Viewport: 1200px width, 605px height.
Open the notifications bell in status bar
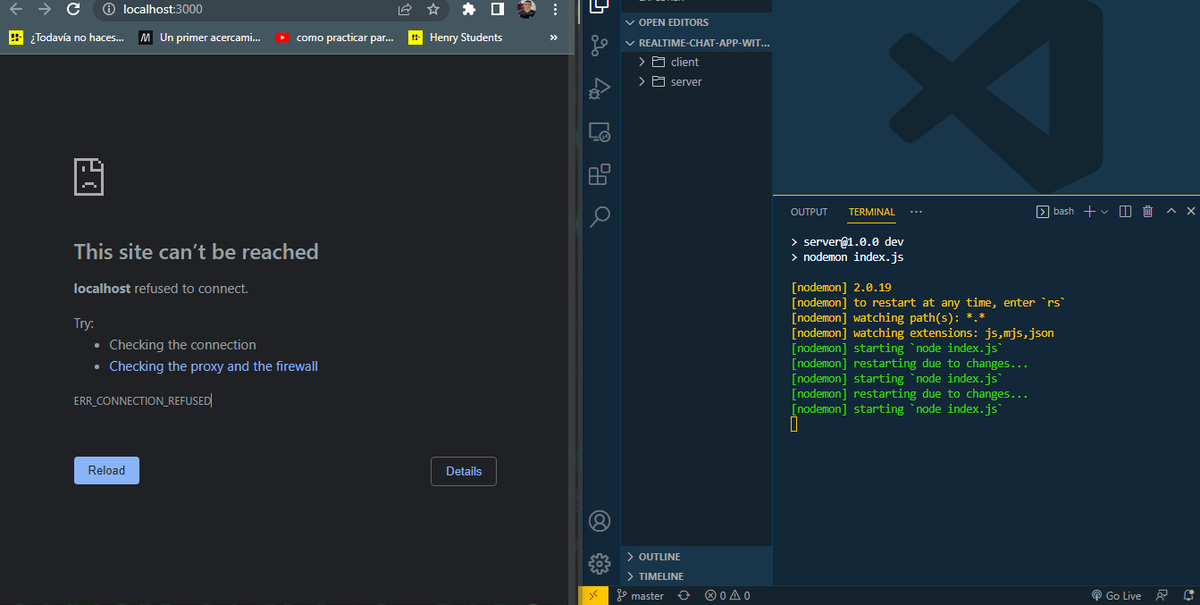pyautogui.click(x=1187, y=596)
